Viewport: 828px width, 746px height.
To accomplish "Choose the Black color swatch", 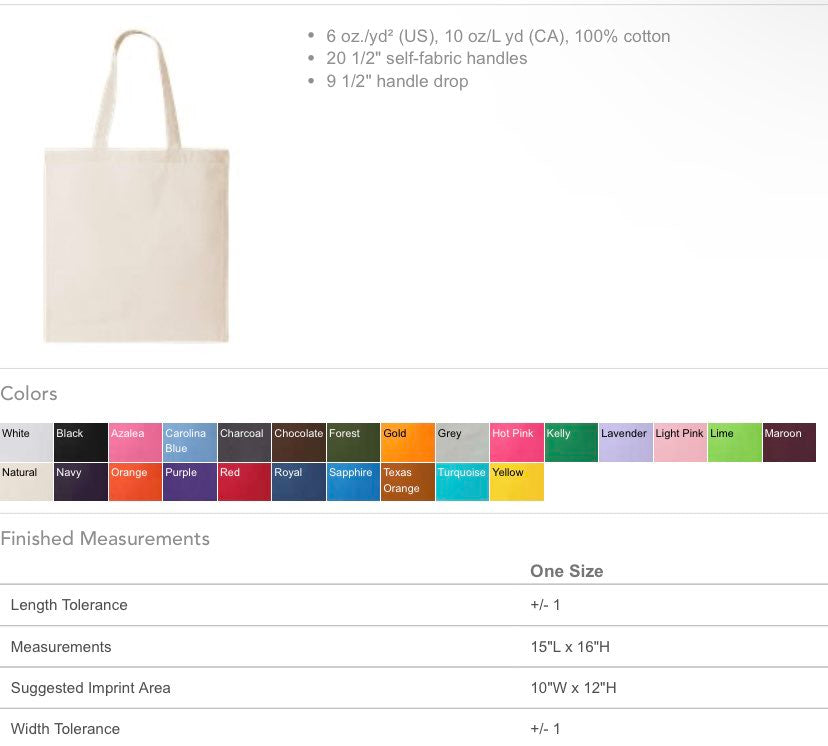I will click(x=81, y=443).
